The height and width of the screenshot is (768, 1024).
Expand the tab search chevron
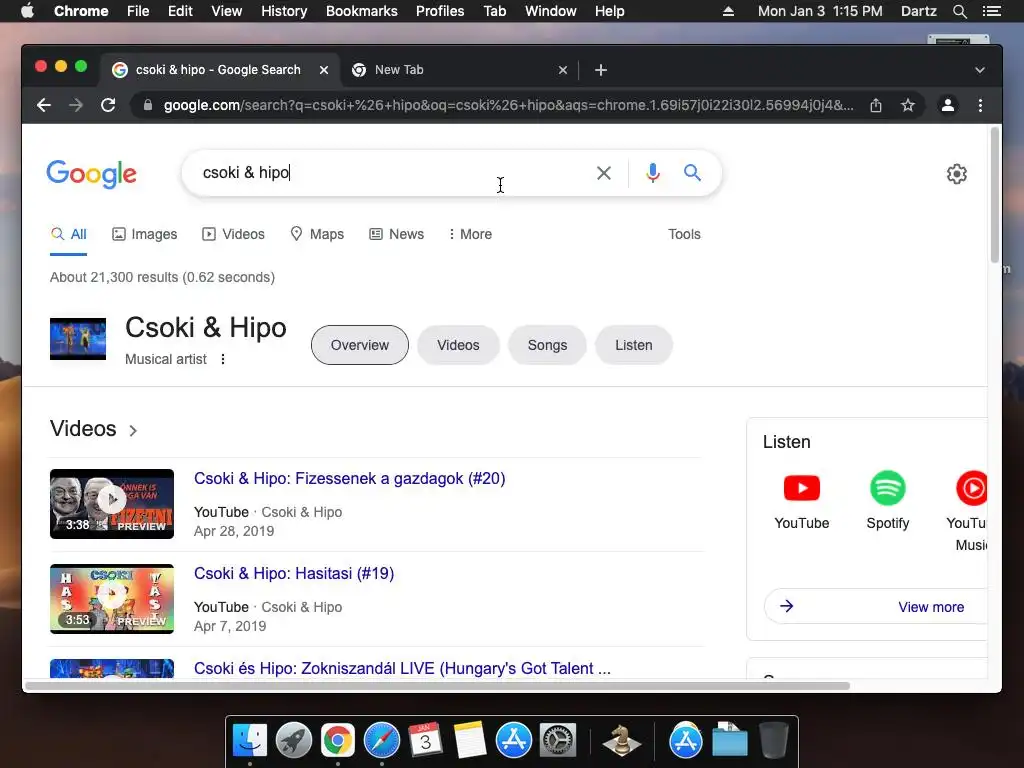point(980,70)
